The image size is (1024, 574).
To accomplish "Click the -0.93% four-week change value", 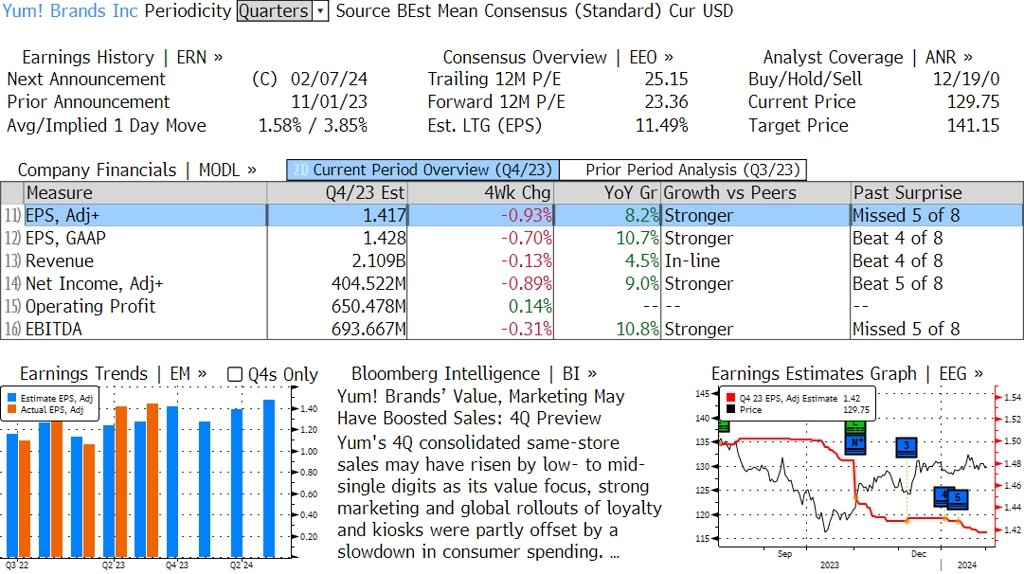I will pyautogui.click(x=526, y=215).
